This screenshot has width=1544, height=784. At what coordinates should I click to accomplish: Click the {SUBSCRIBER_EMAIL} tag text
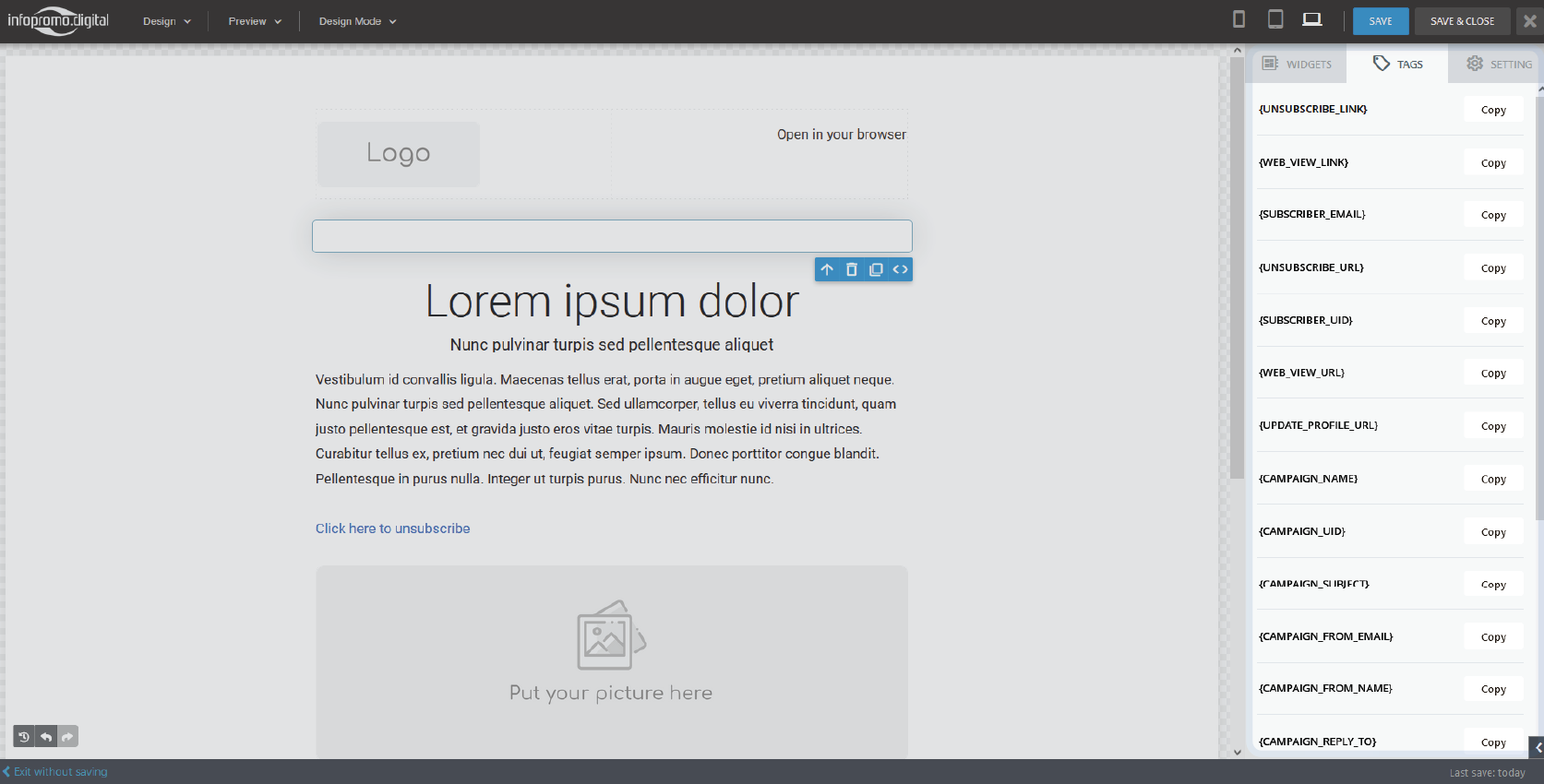coord(1311,214)
